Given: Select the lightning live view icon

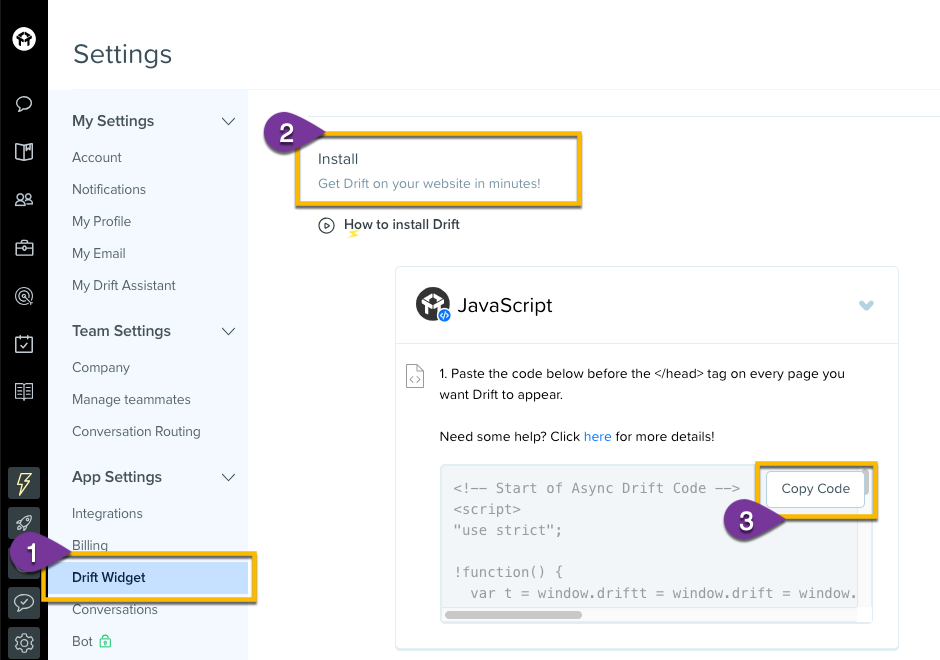Looking at the screenshot, I should [x=24, y=483].
